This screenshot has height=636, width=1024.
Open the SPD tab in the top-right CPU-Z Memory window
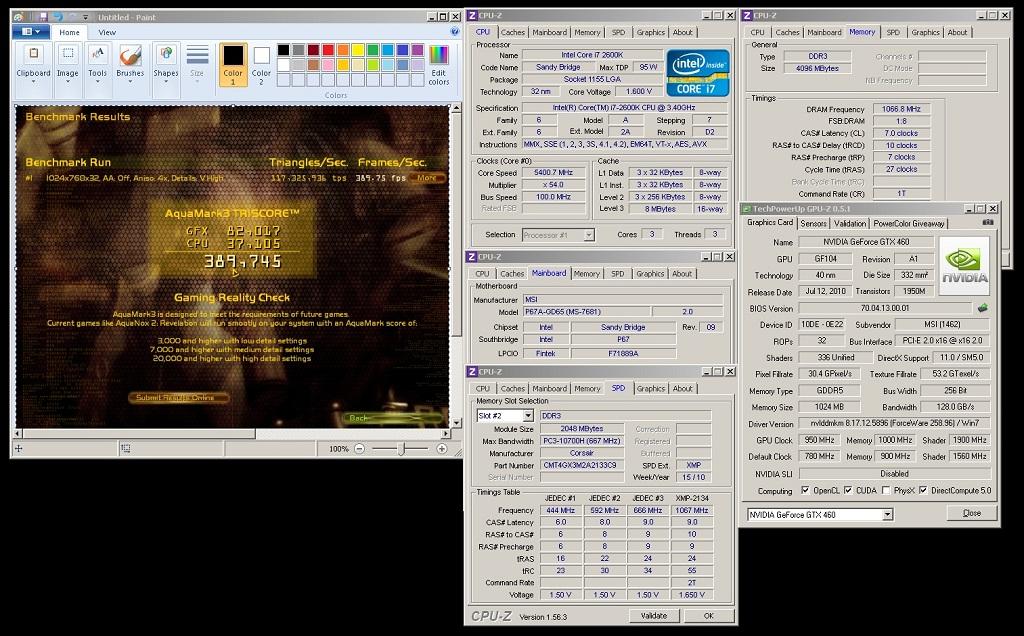point(893,32)
